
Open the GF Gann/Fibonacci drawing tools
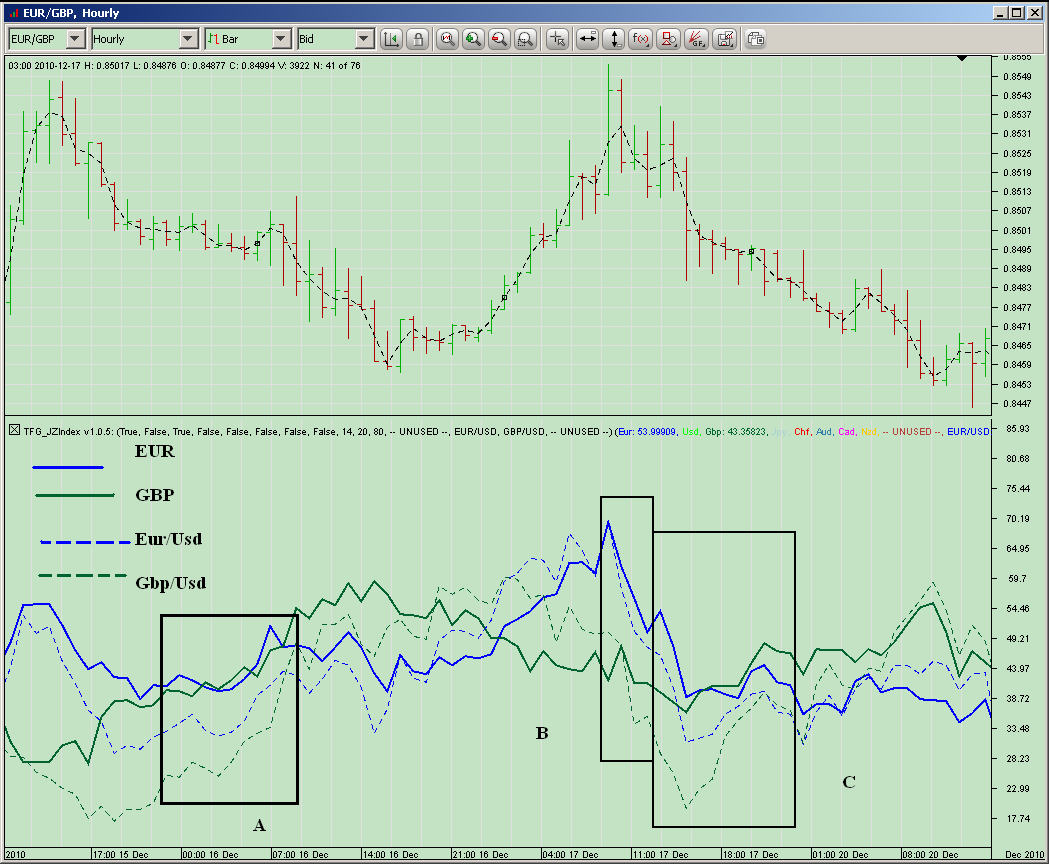click(x=698, y=39)
